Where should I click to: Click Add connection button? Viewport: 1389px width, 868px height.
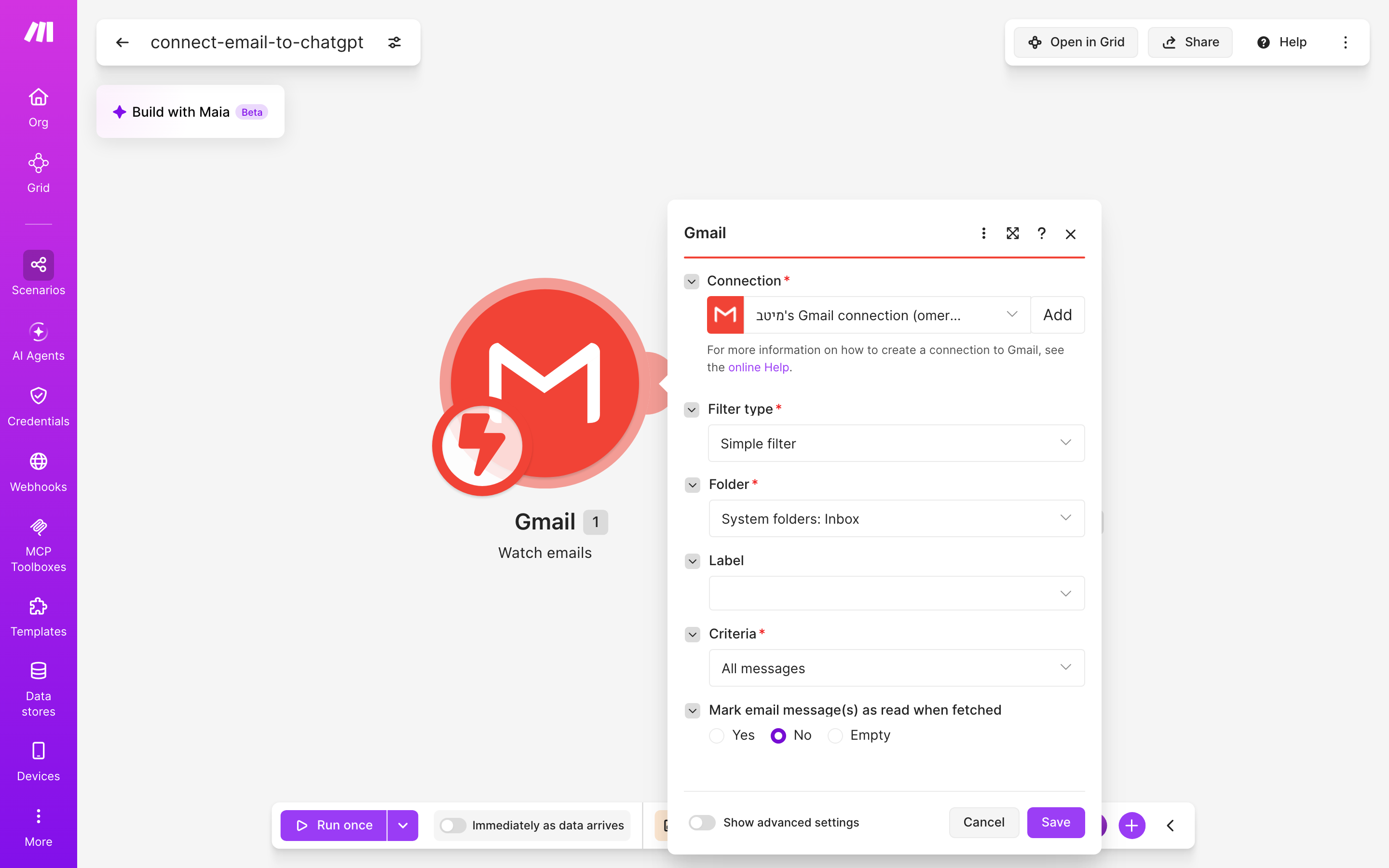coord(1057,314)
